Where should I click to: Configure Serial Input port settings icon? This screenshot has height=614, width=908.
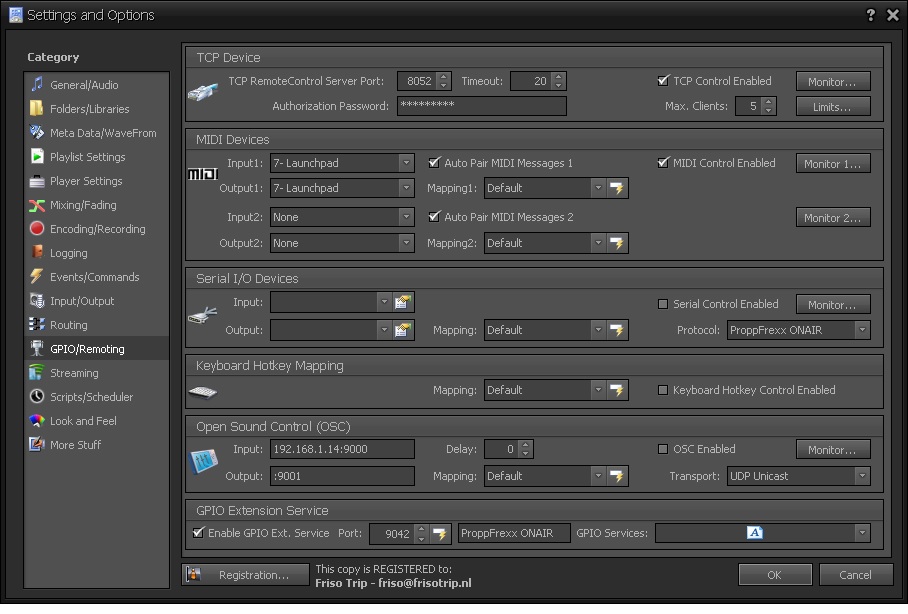coord(402,302)
